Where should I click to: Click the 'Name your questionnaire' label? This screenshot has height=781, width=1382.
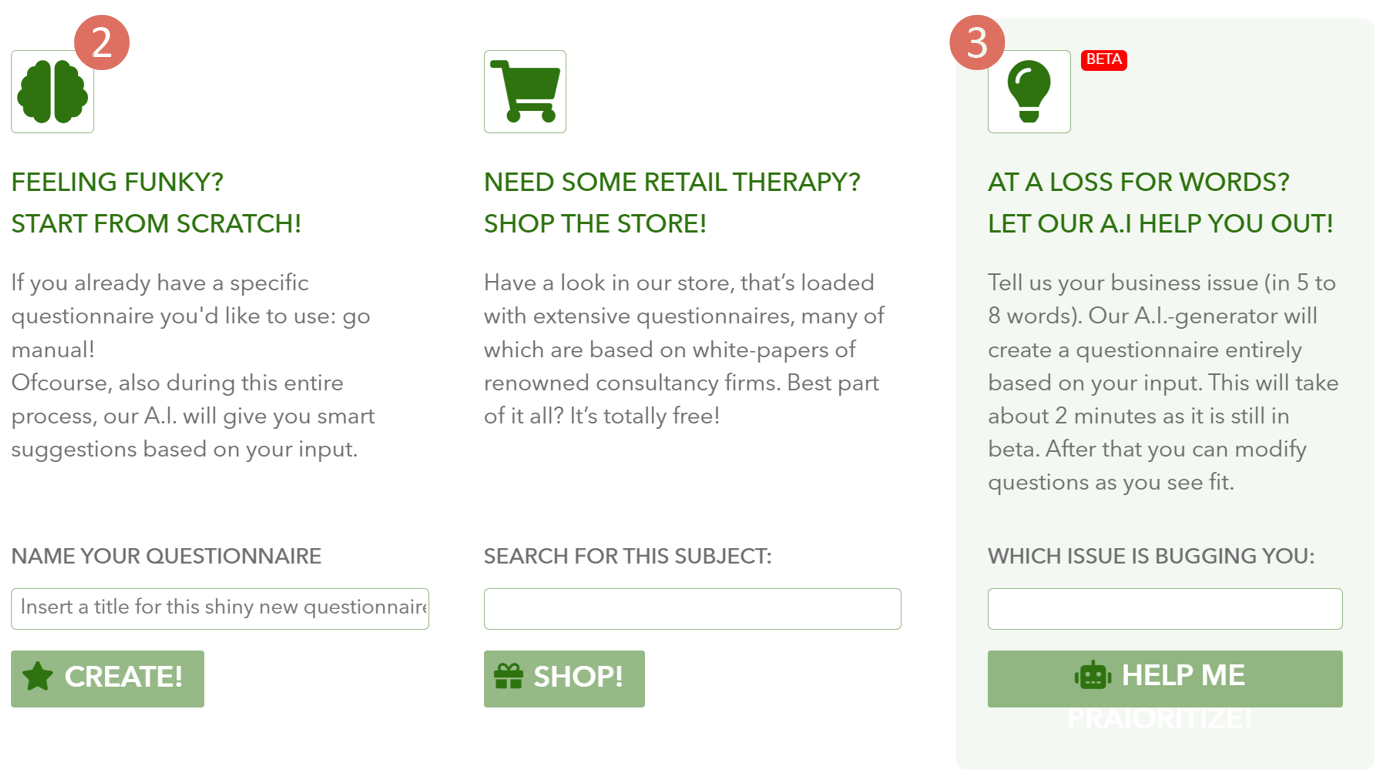click(x=166, y=557)
